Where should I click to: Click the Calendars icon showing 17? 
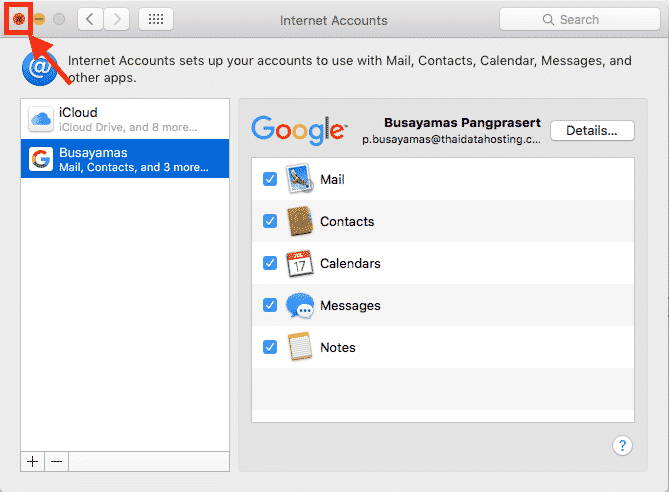pos(300,263)
